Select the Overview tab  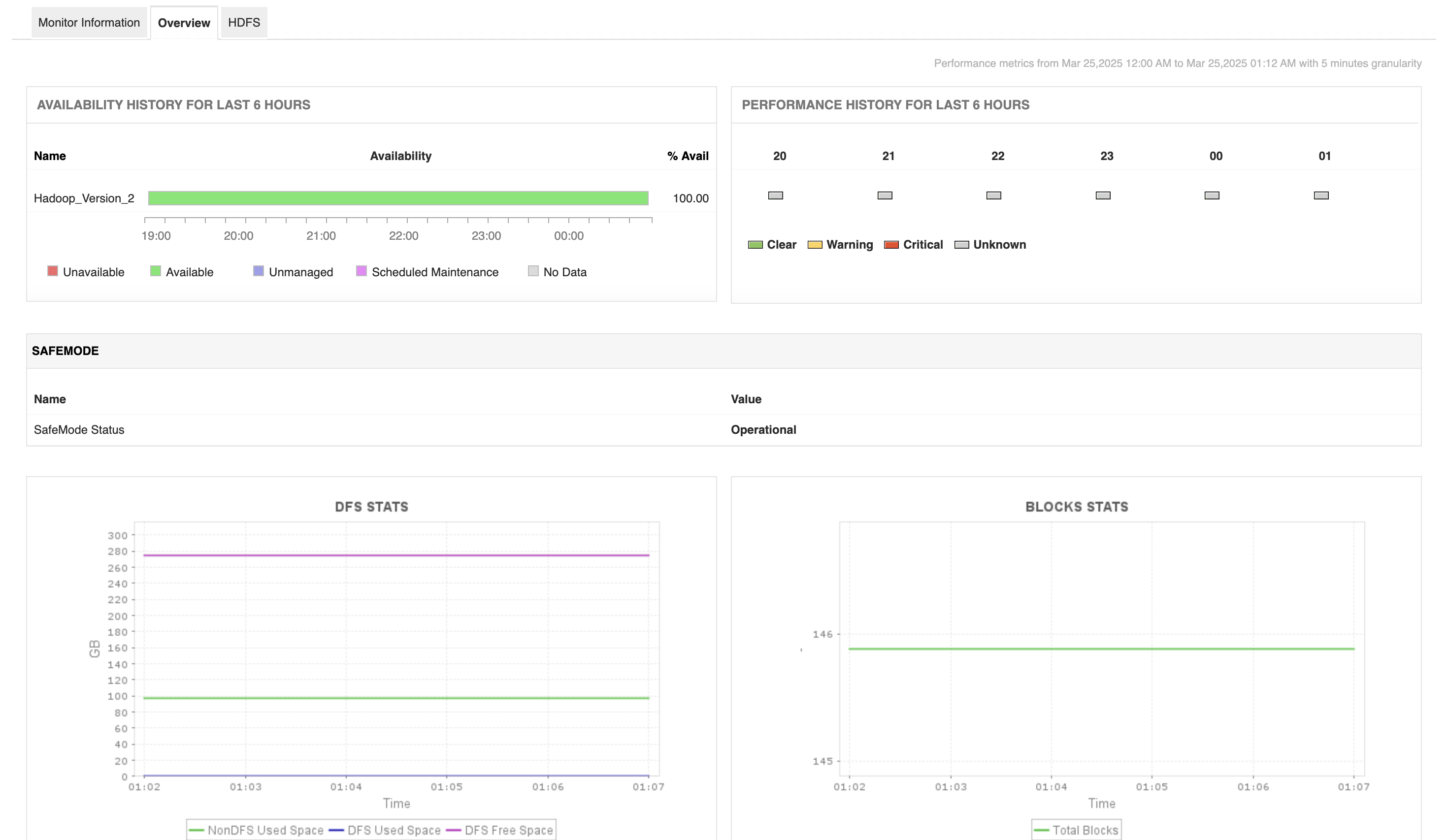pyautogui.click(x=183, y=23)
